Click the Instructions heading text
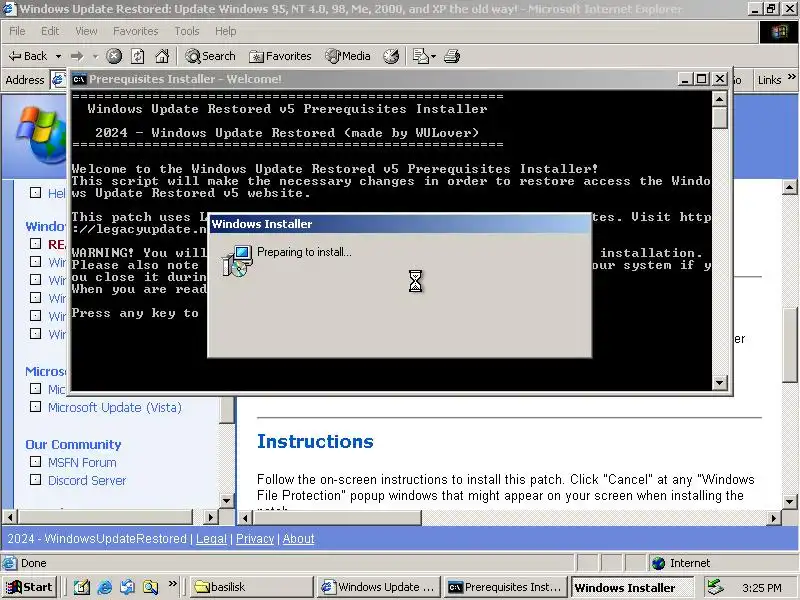Viewport: 800px width, 600px height. click(315, 442)
